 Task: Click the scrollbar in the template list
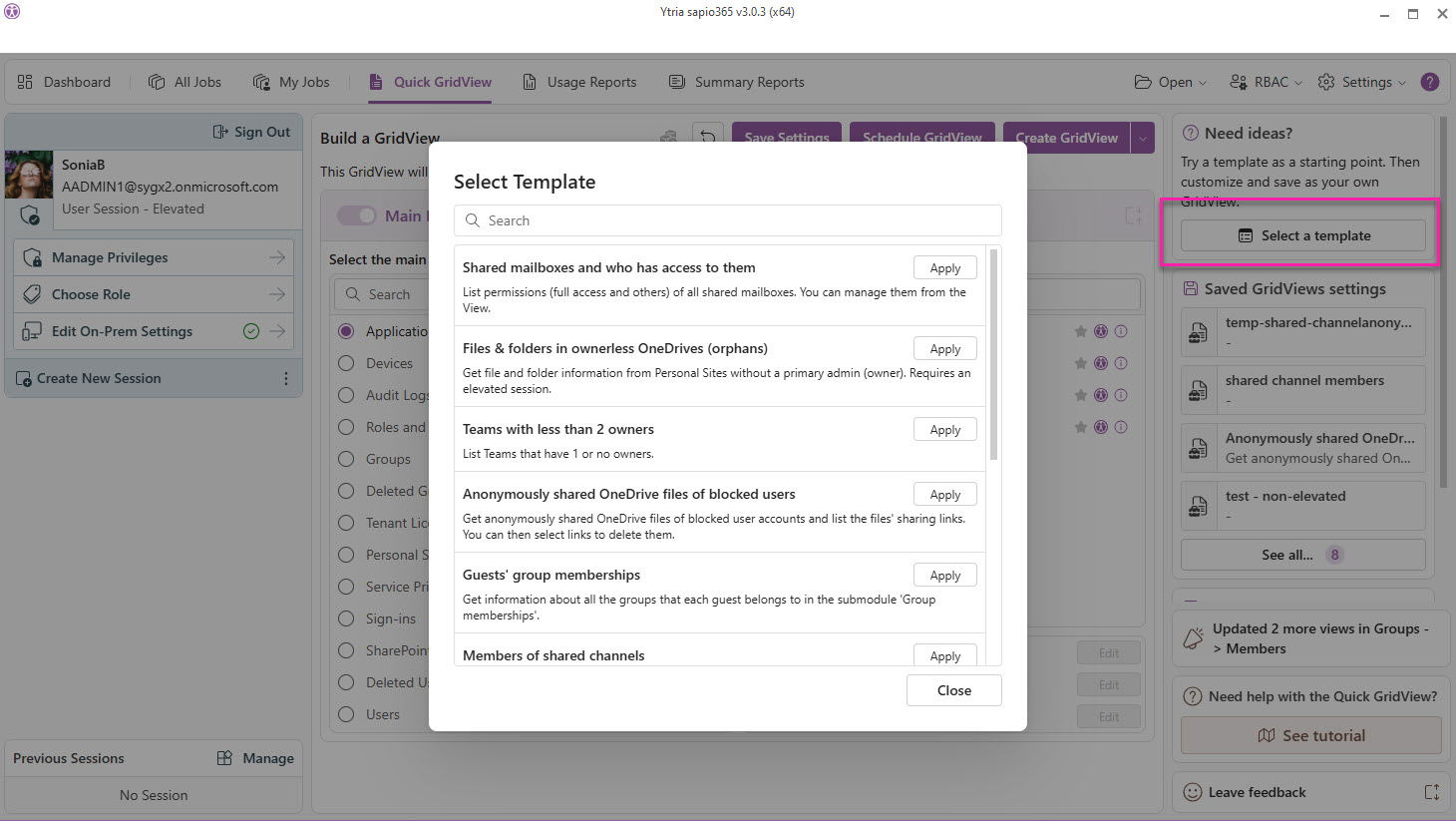click(x=993, y=354)
